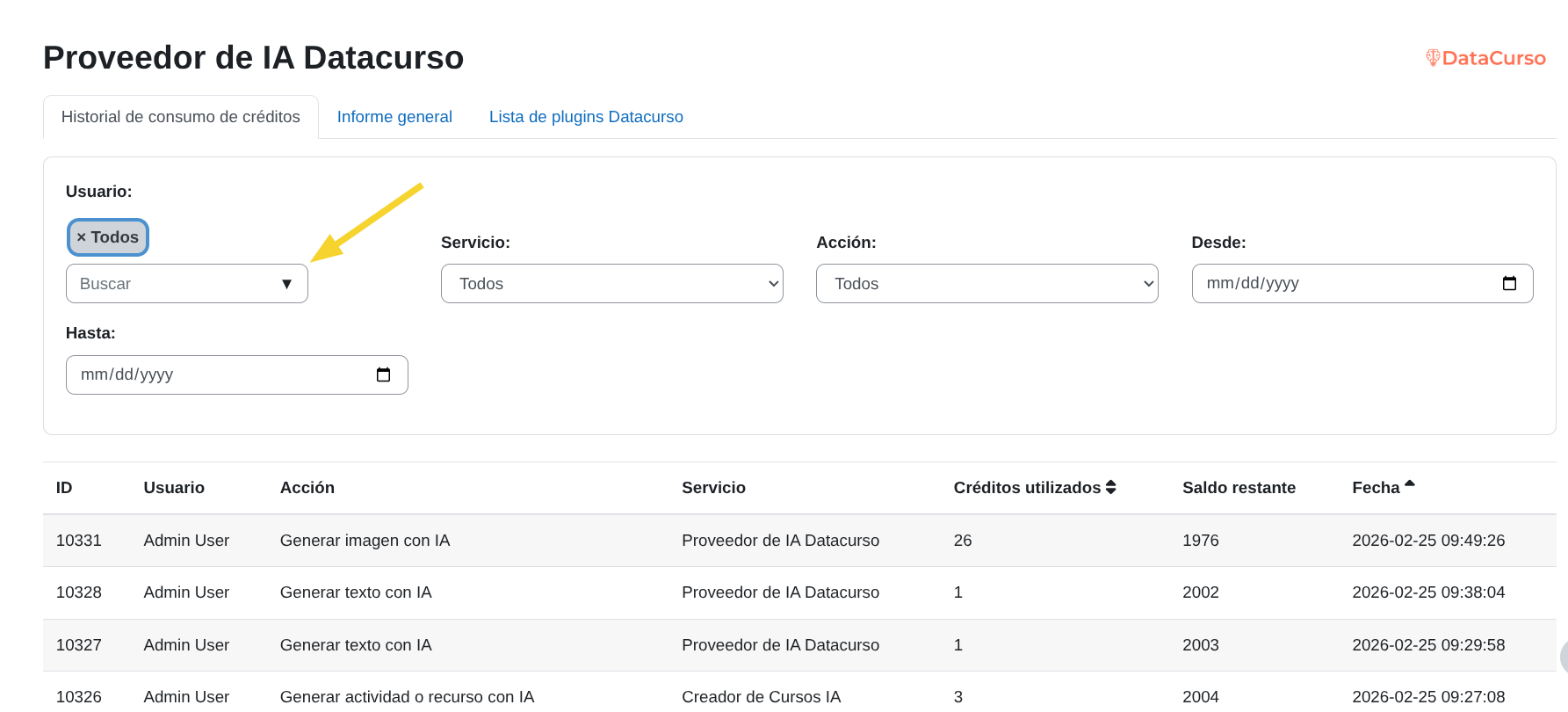Focus the Hasta date field
Screen dimensions: 1568x712
click(x=220, y=374)
